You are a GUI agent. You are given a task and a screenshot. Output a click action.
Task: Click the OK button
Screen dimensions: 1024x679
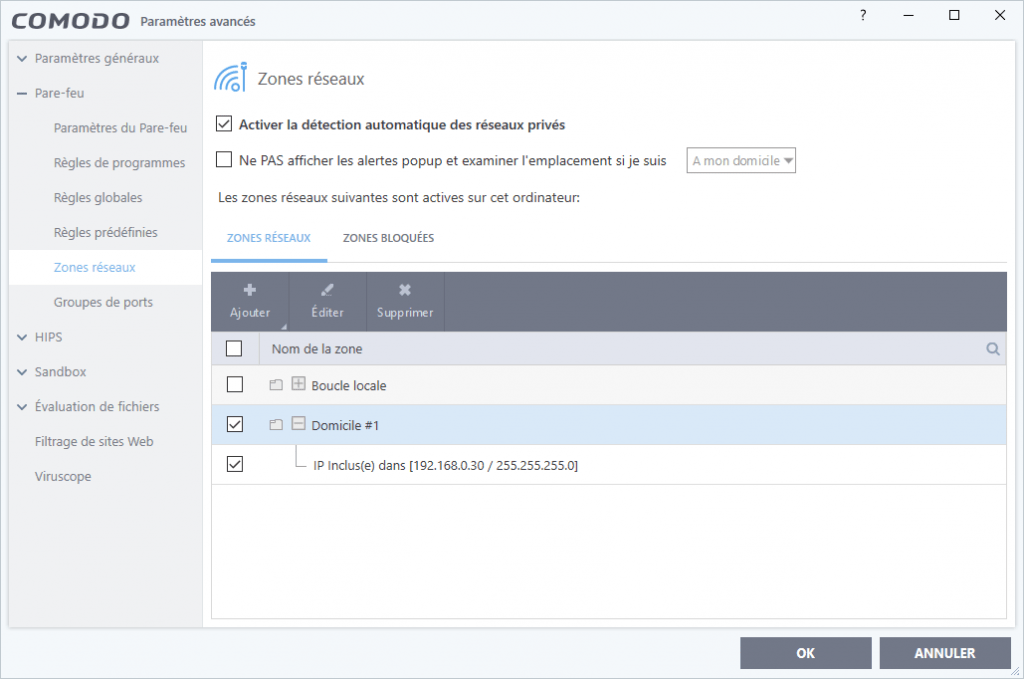[x=805, y=653]
